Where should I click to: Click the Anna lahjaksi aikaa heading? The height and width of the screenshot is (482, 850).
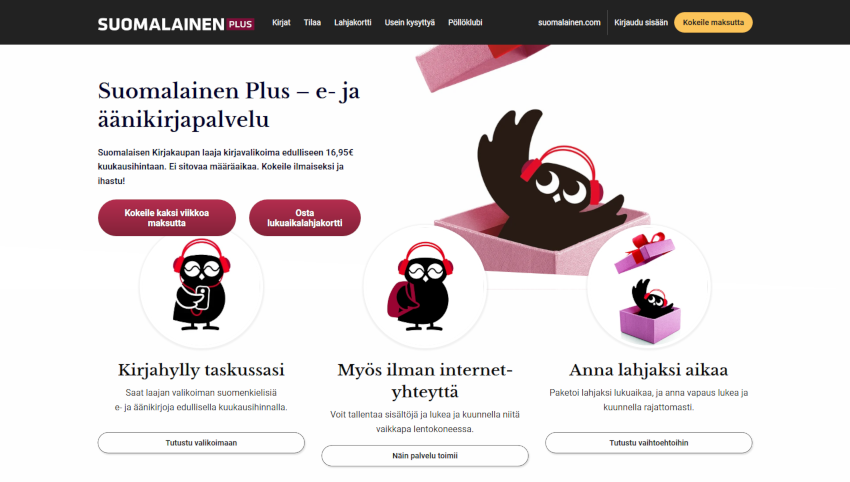(649, 370)
